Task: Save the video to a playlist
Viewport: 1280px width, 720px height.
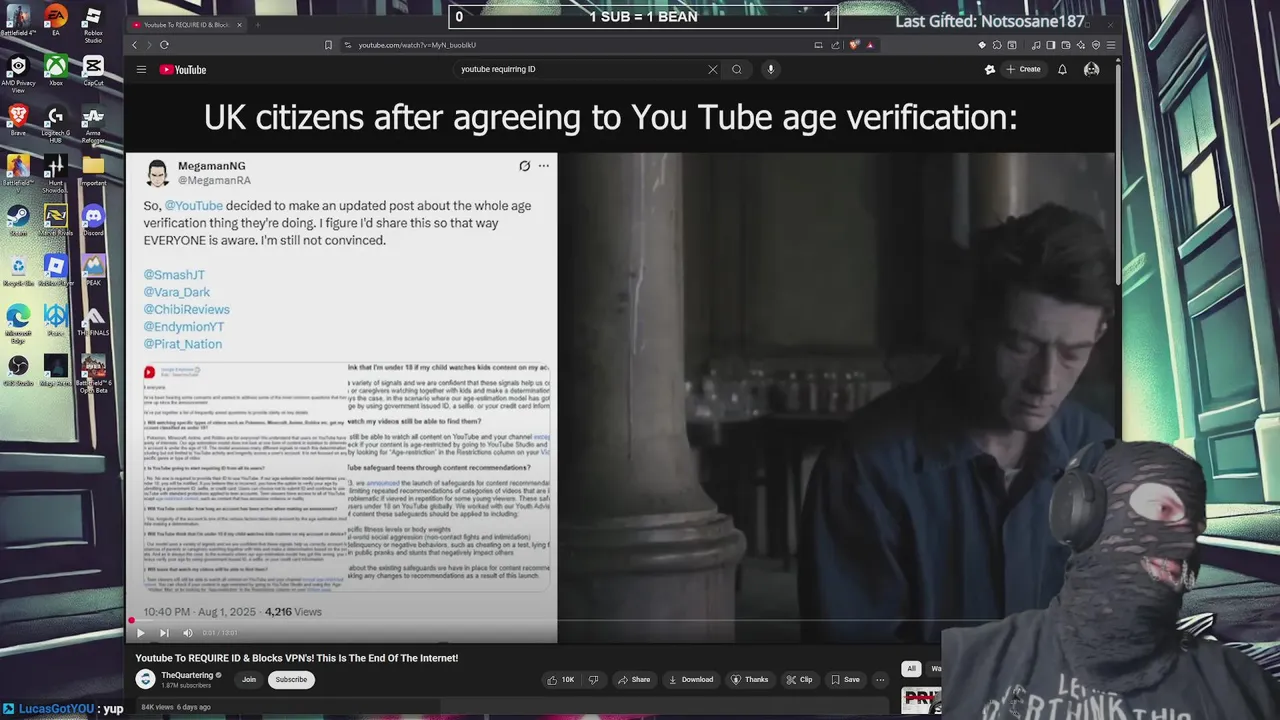Action: tap(846, 680)
